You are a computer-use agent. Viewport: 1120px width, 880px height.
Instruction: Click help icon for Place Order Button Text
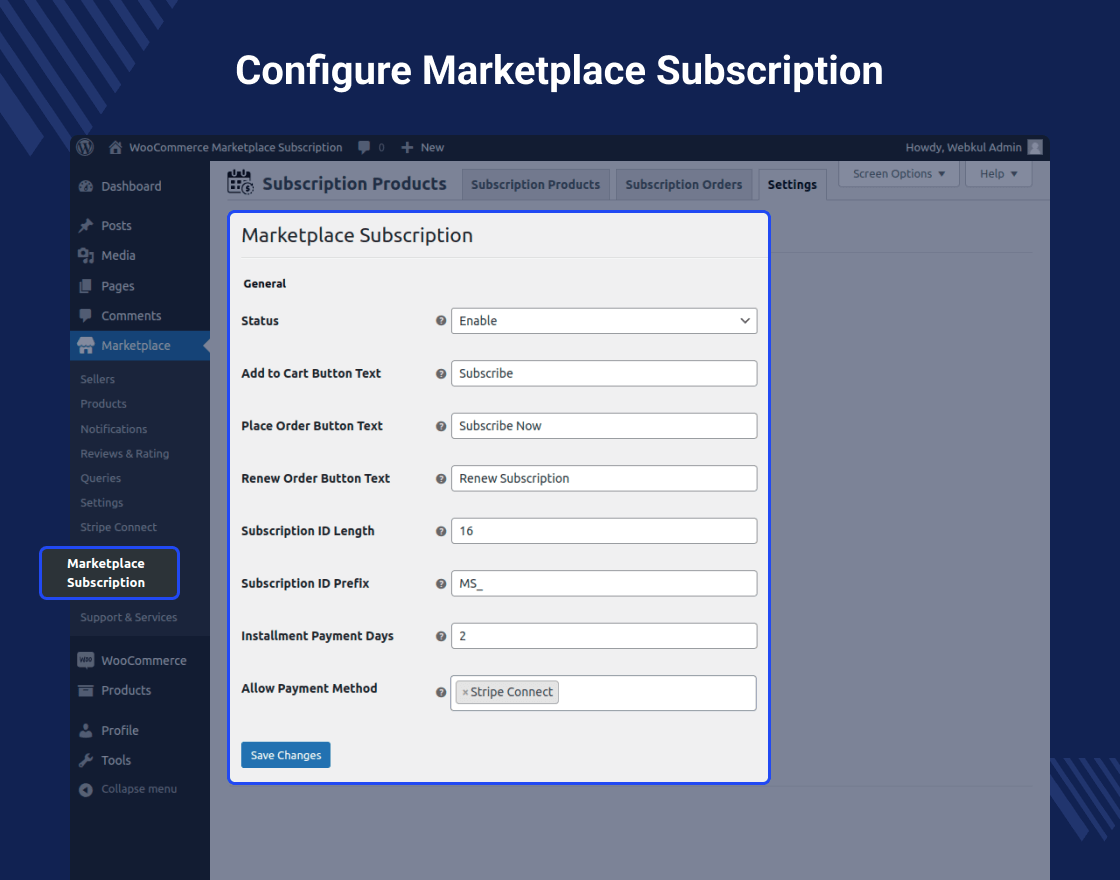[x=441, y=426]
